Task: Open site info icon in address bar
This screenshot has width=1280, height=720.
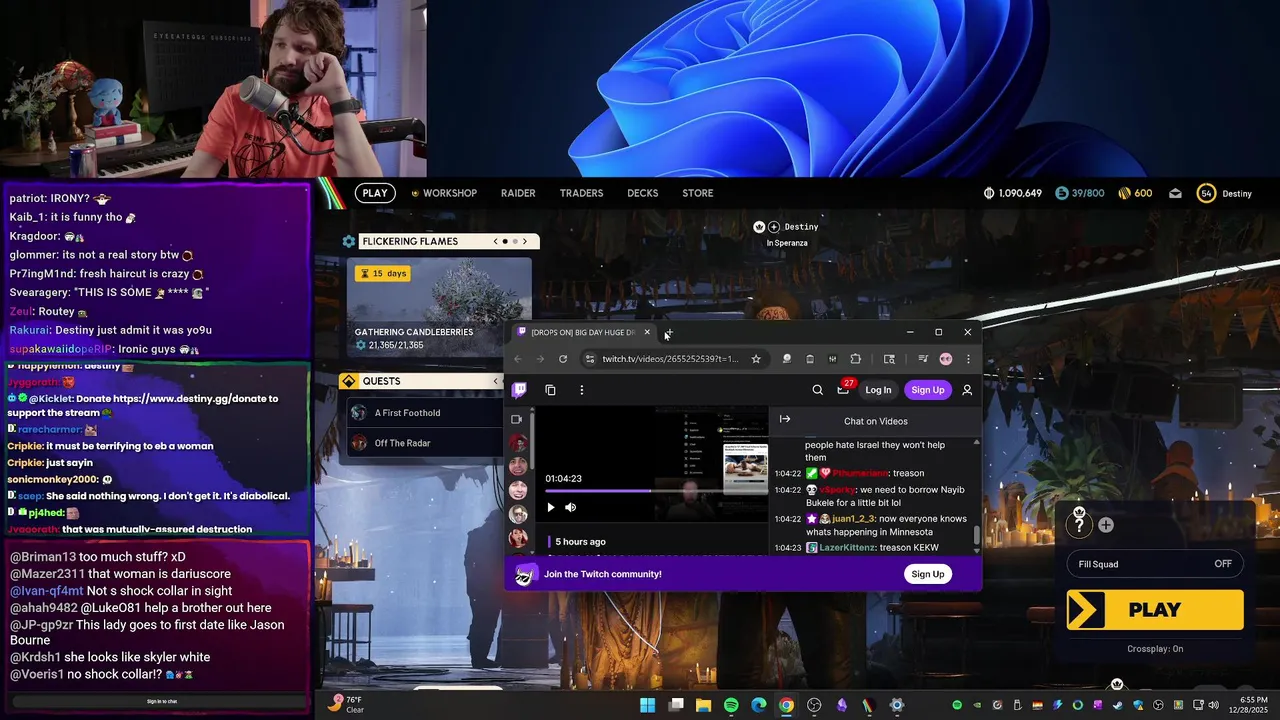Action: pyautogui.click(x=590, y=359)
